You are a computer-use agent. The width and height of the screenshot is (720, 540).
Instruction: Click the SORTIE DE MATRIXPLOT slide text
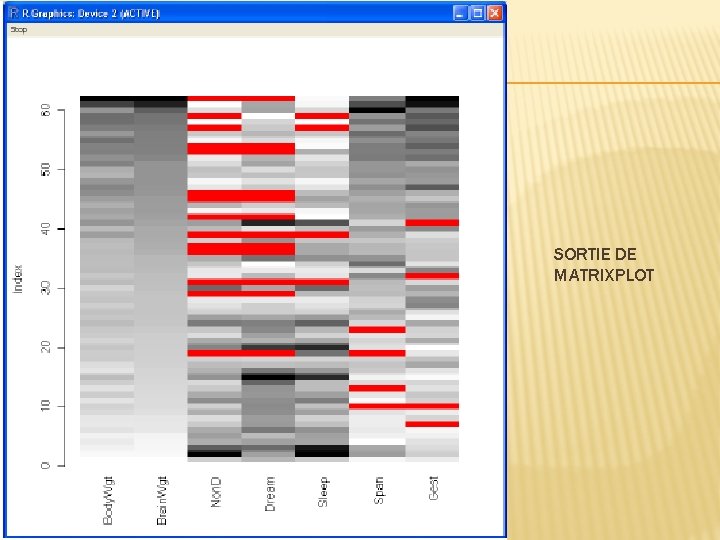tap(603, 264)
